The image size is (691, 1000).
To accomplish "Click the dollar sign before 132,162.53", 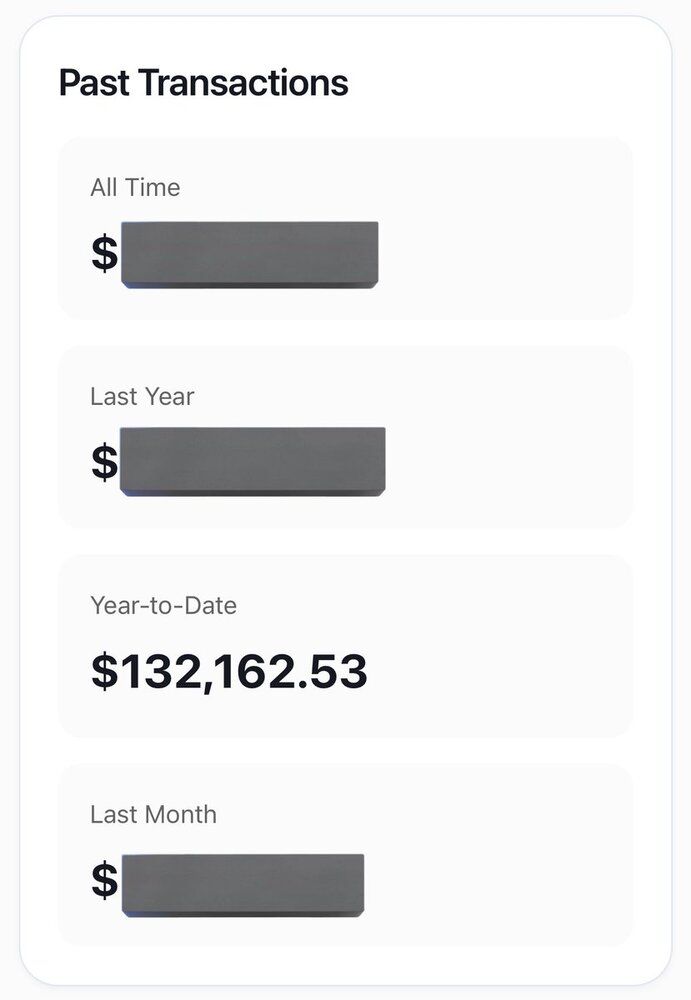I will (104, 672).
